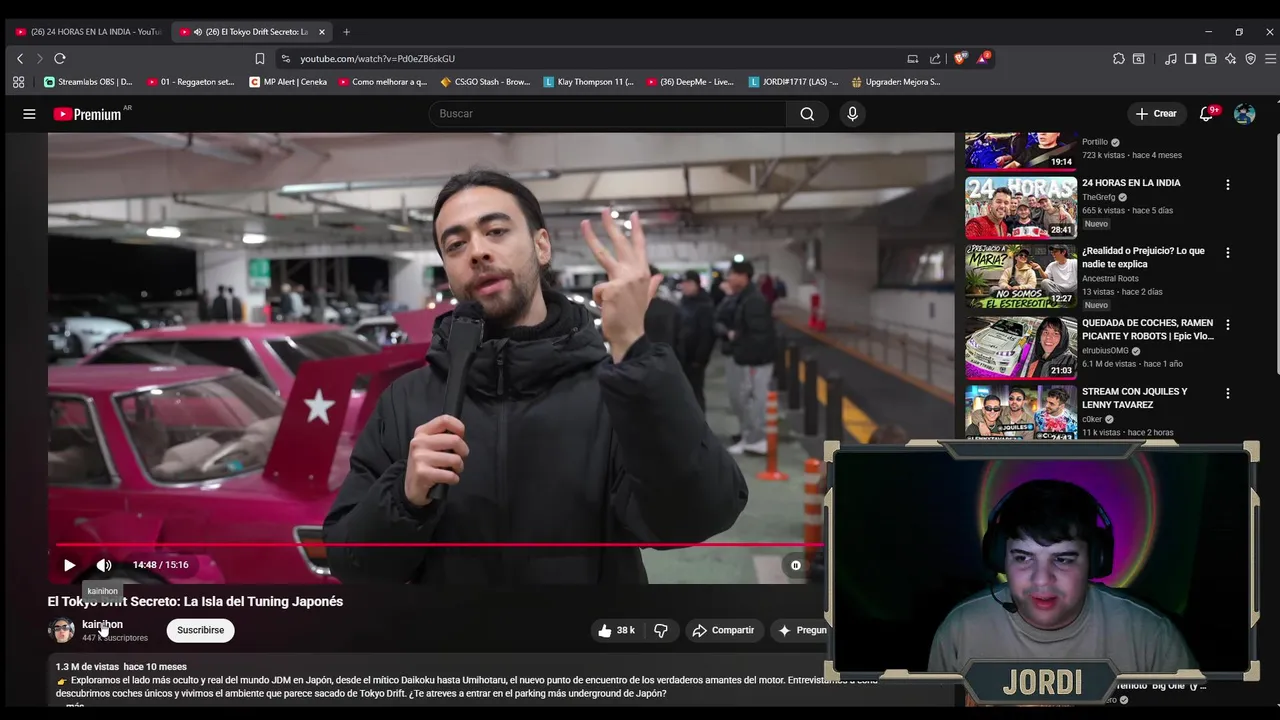This screenshot has height=720, width=1280.
Task: Click the Crear button
Action: pyautogui.click(x=1156, y=114)
